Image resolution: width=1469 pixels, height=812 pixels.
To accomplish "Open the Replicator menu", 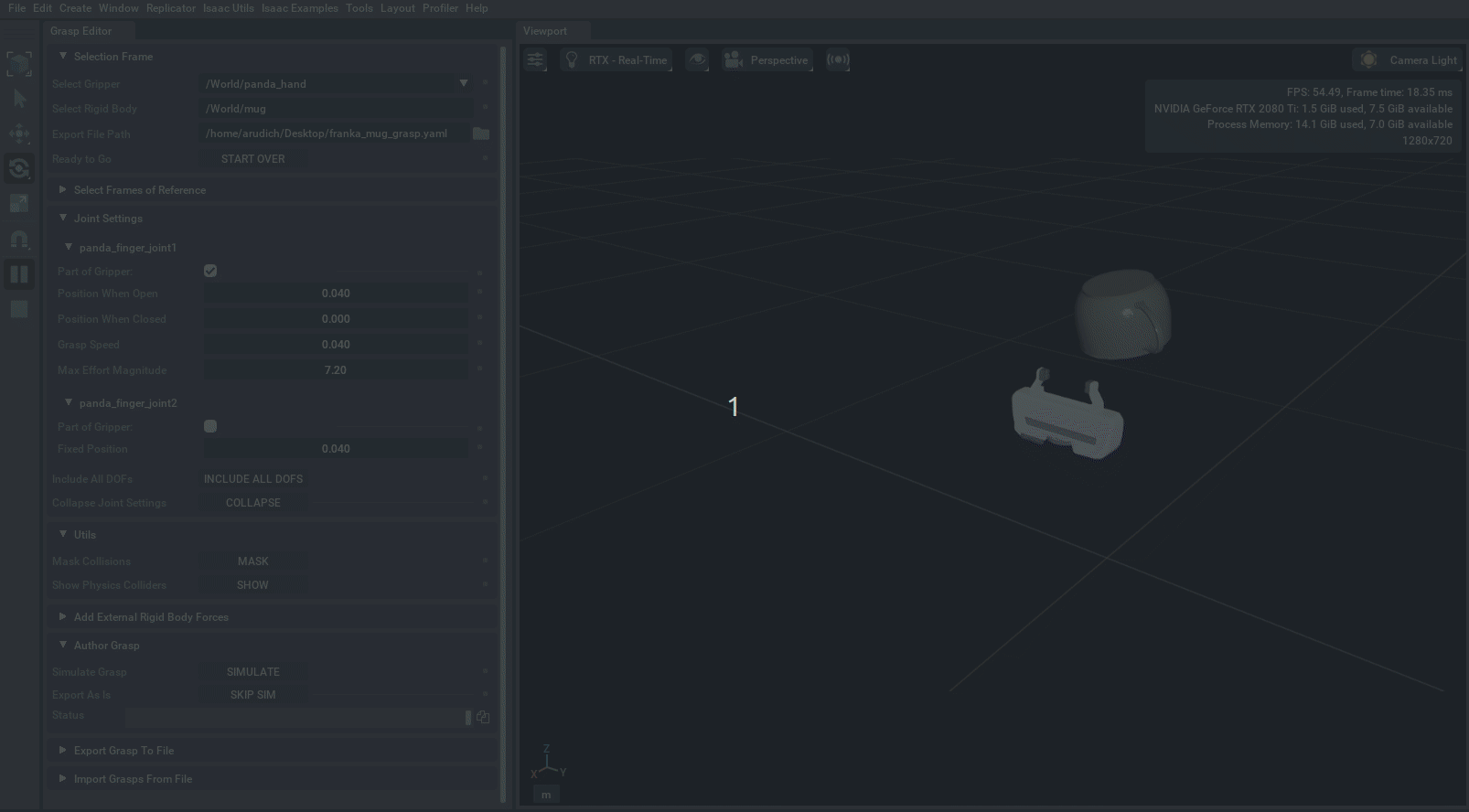I will 171,8.
